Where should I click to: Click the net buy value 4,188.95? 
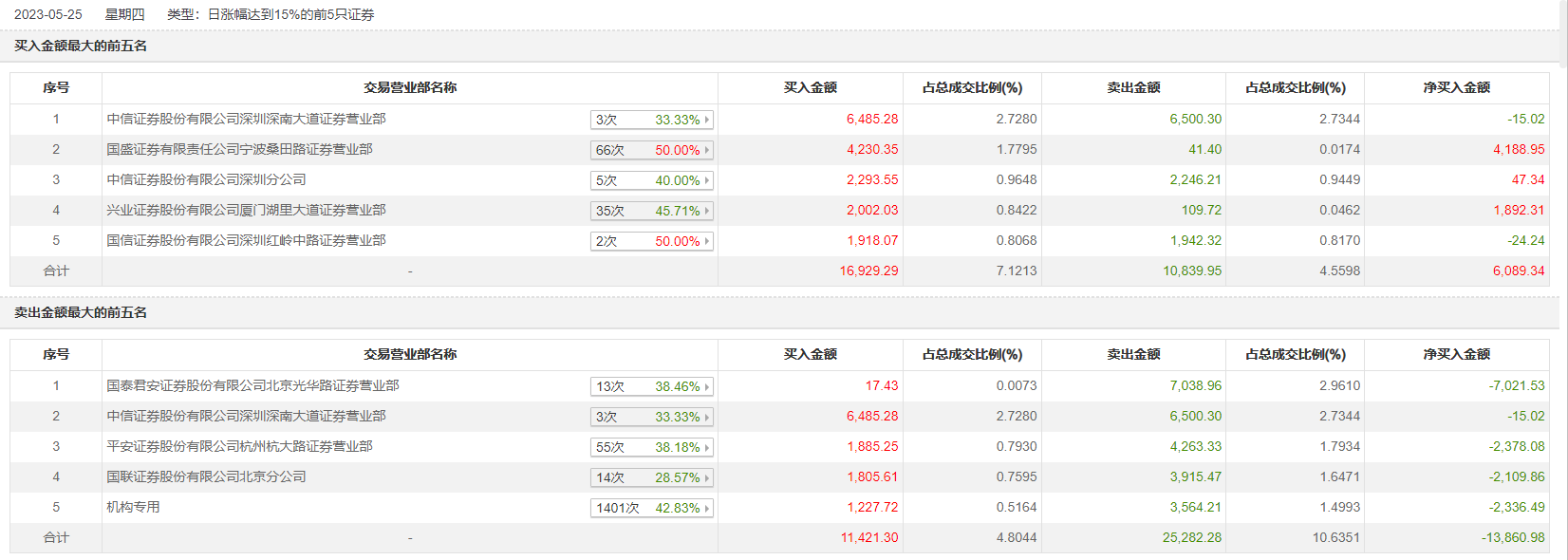coord(1518,149)
